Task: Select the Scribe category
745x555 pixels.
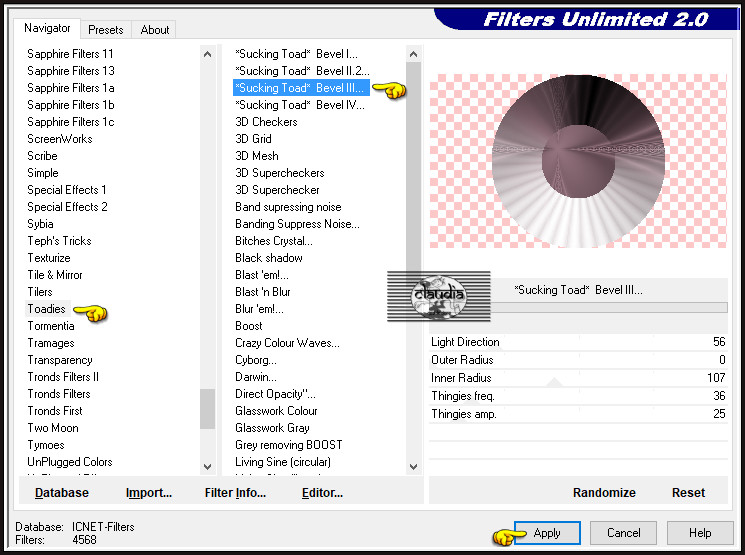Action: 42,156
